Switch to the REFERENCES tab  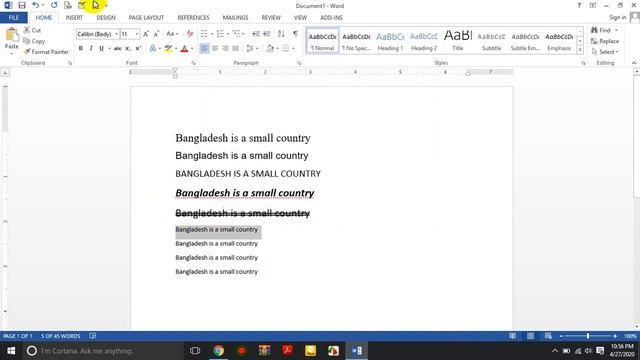[x=193, y=18]
